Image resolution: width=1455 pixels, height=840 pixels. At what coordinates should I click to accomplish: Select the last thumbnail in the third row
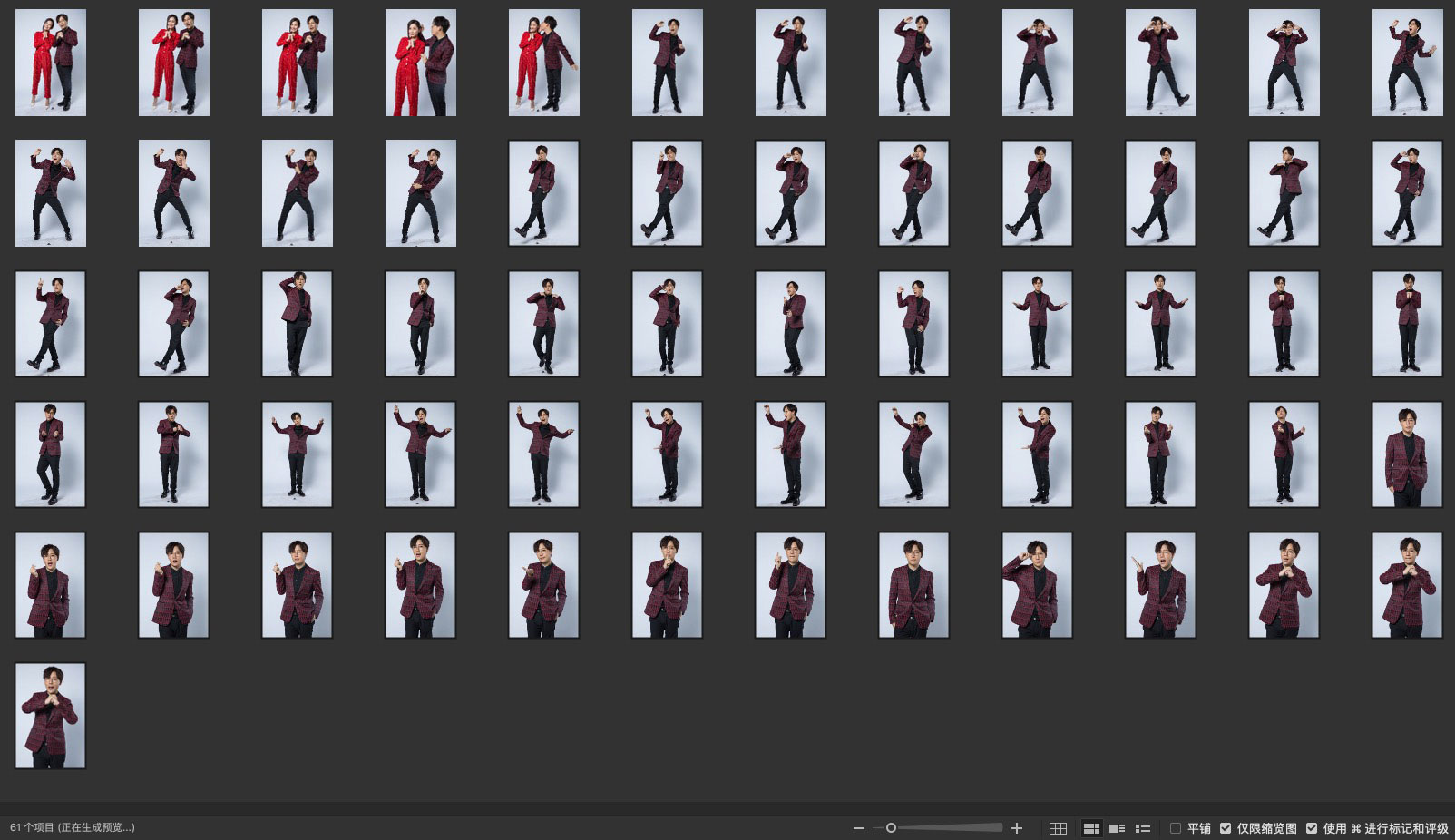pos(1407,324)
